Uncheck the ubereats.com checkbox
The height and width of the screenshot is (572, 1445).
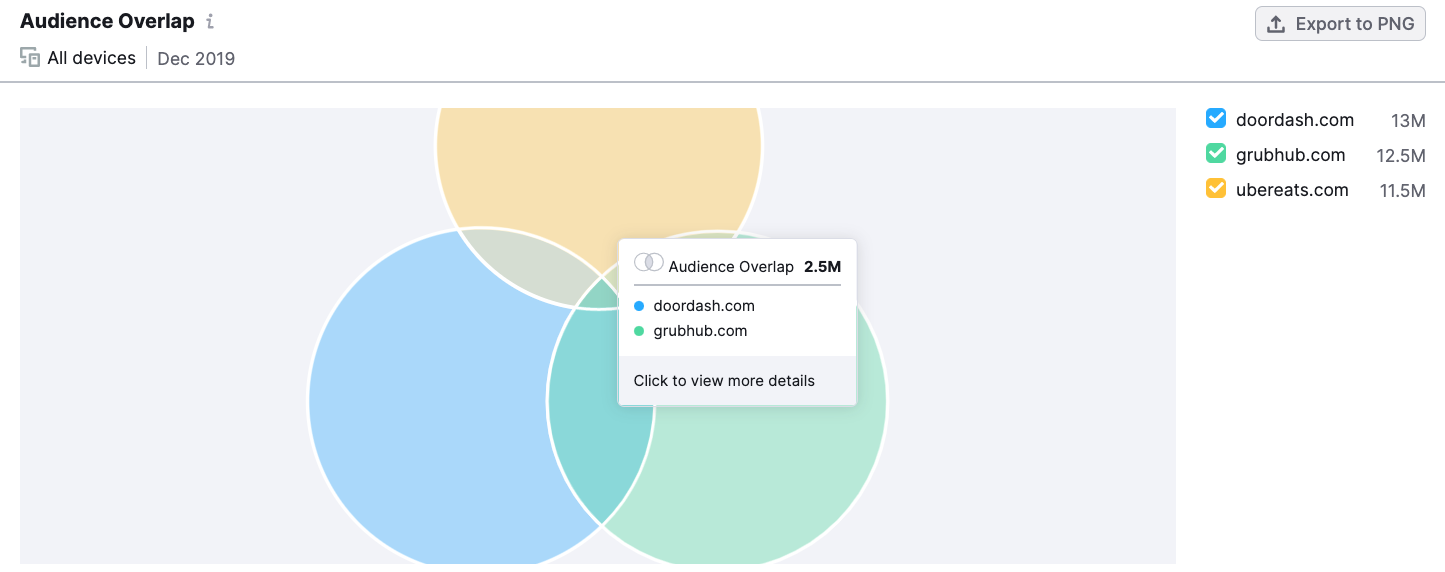(1216, 188)
